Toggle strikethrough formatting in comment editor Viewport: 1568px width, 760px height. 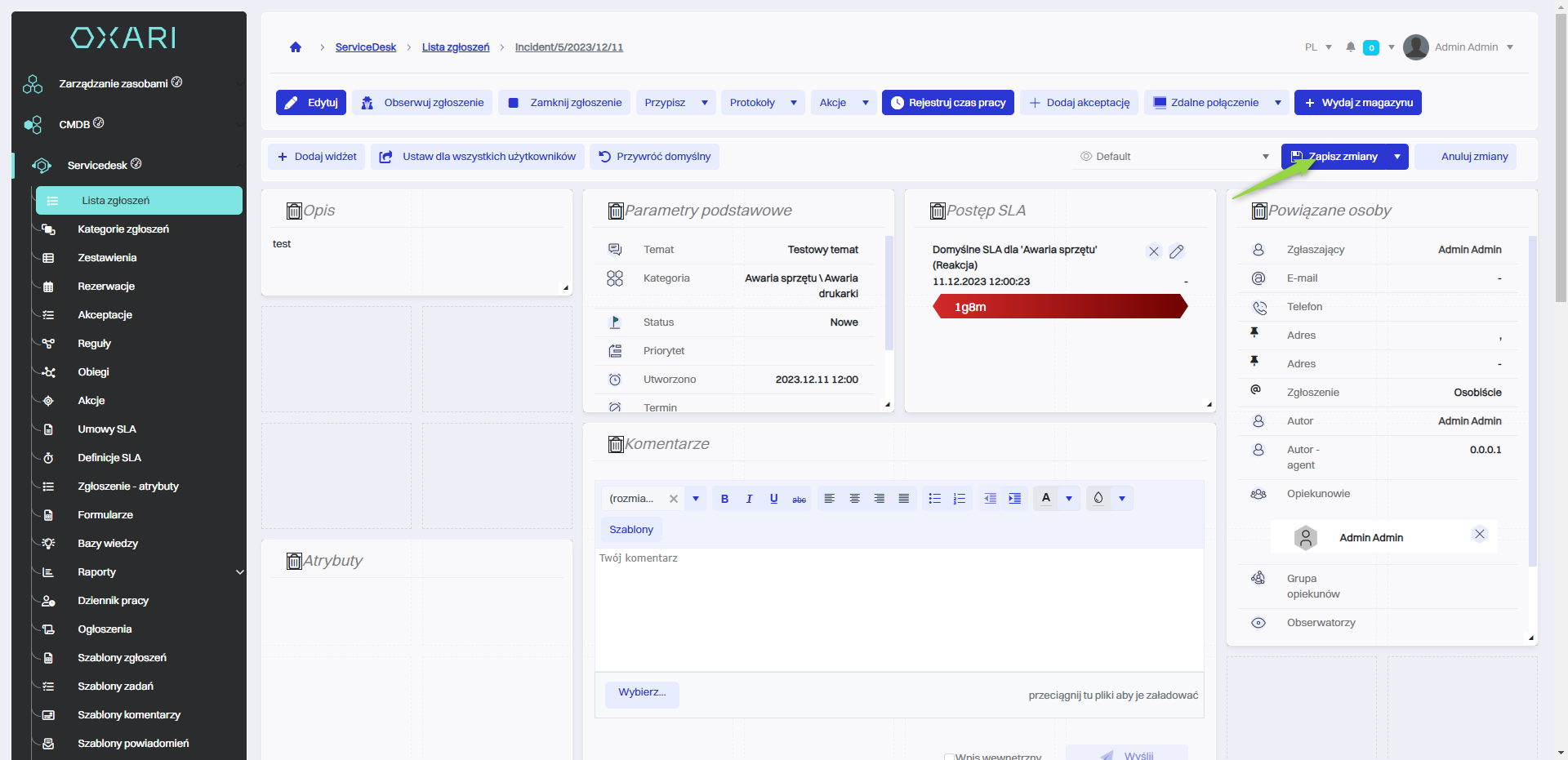(799, 499)
